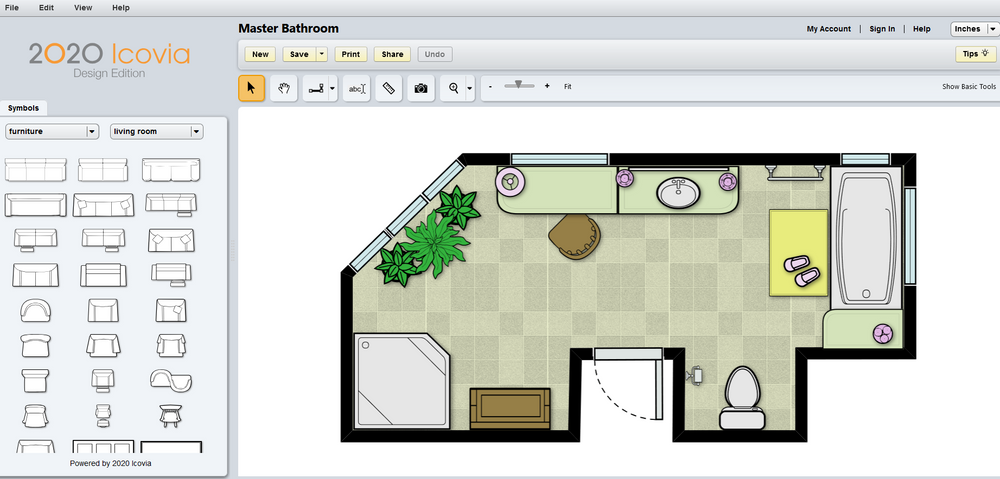The width and height of the screenshot is (1000, 479).
Task: Select the wall drawing tool
Action: (315, 88)
